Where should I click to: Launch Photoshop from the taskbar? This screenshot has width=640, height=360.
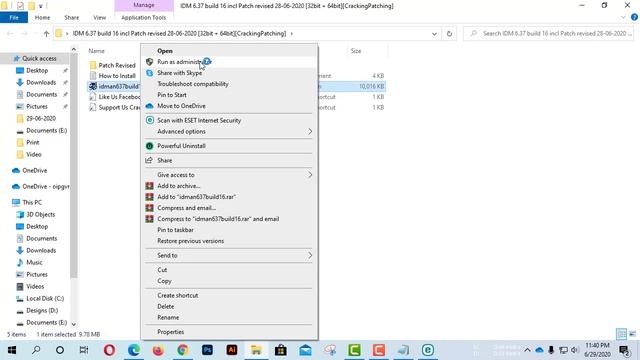click(207, 350)
